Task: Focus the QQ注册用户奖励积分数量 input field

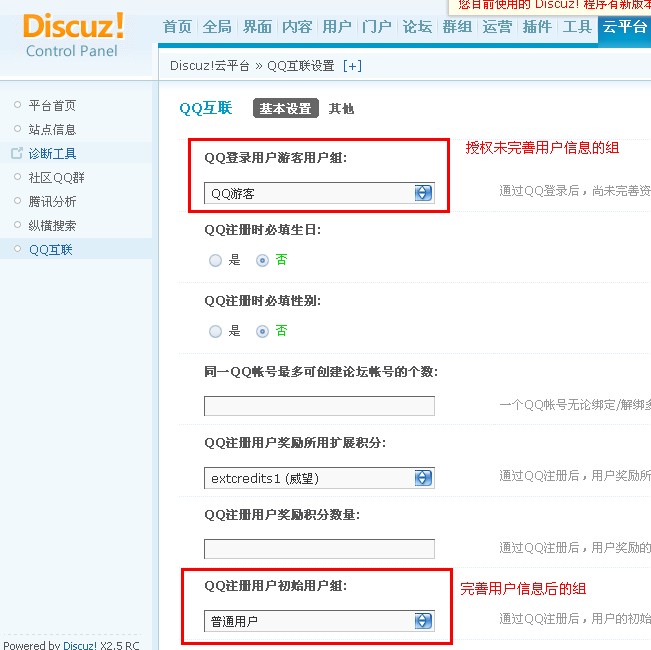Action: [x=319, y=549]
